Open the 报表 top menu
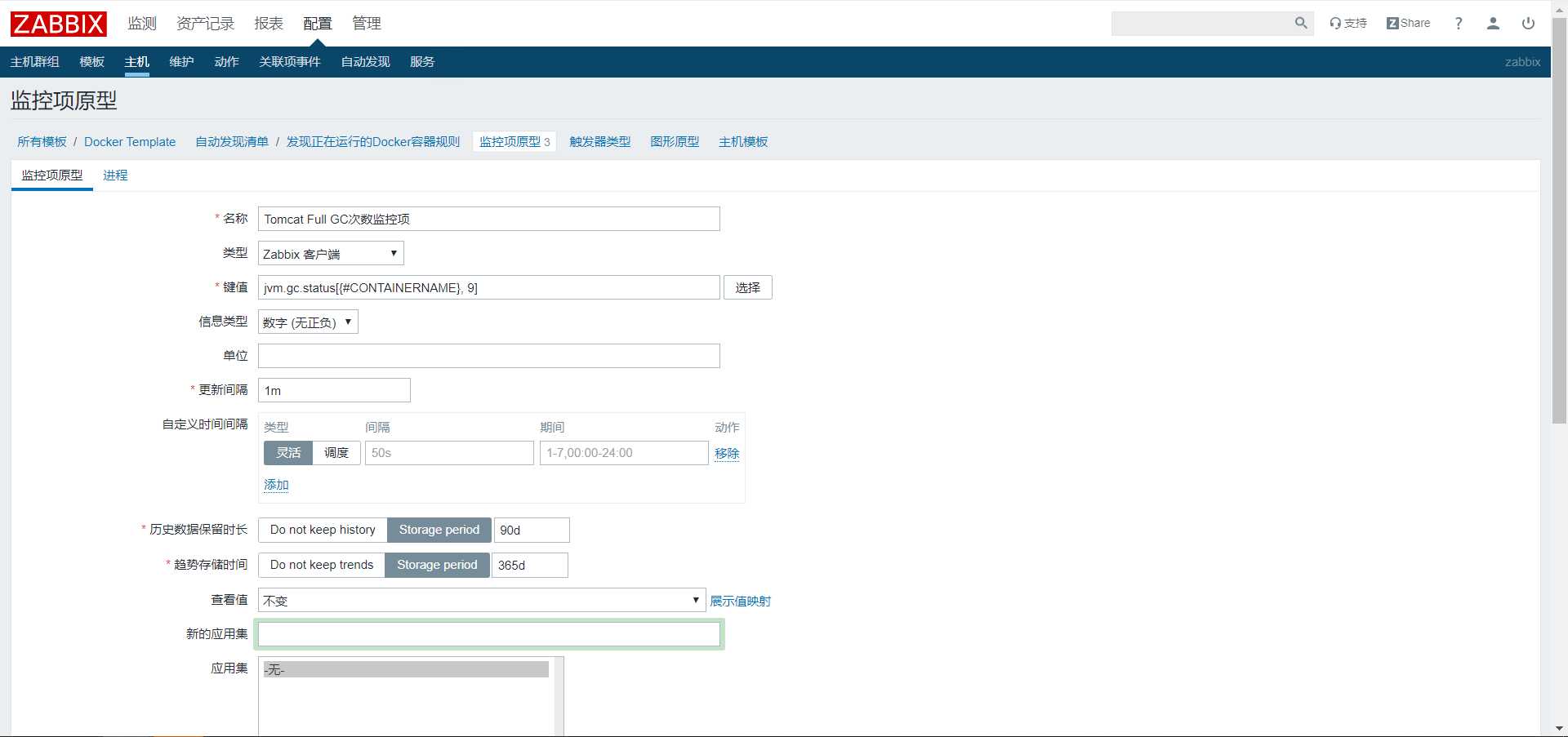 click(x=269, y=24)
